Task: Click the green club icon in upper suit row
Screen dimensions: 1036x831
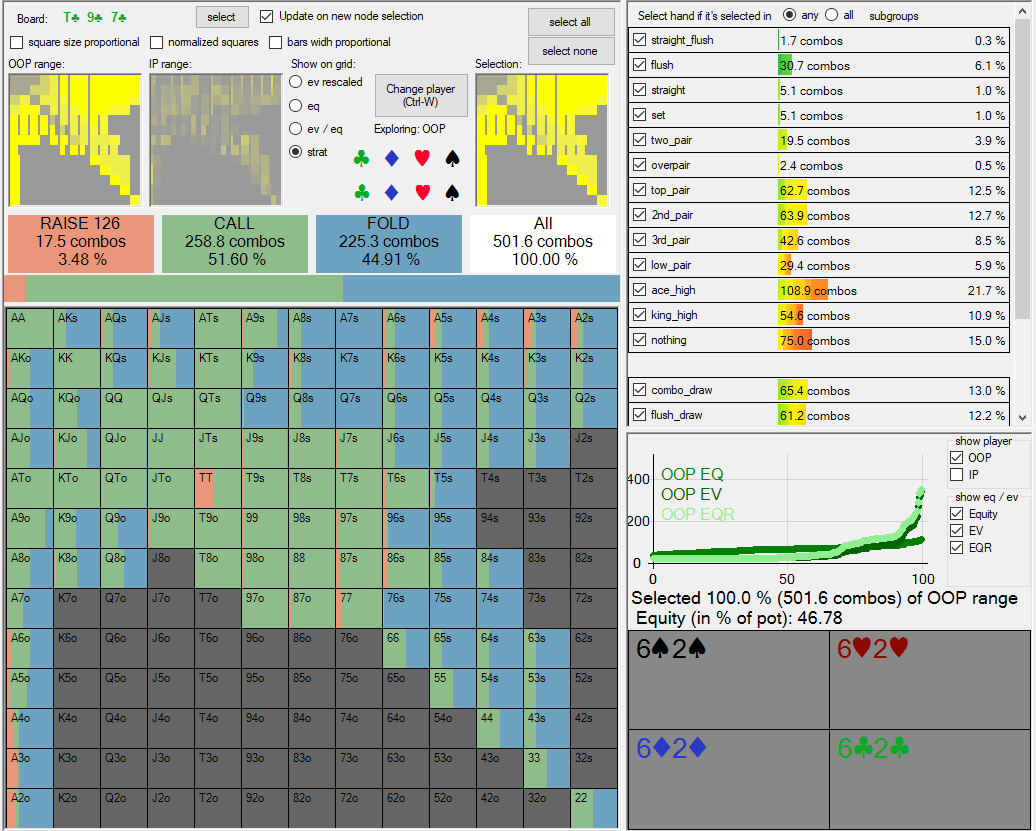Action: point(361,159)
